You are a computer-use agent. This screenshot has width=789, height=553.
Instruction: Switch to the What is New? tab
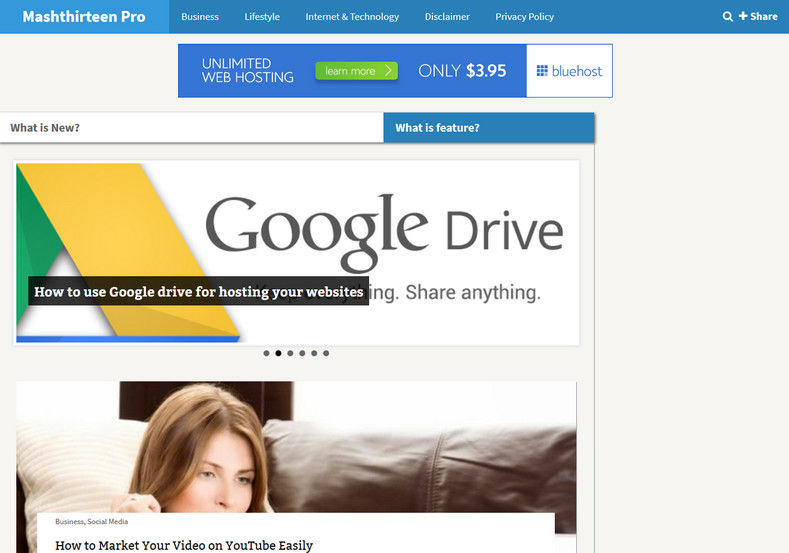[x=192, y=128]
